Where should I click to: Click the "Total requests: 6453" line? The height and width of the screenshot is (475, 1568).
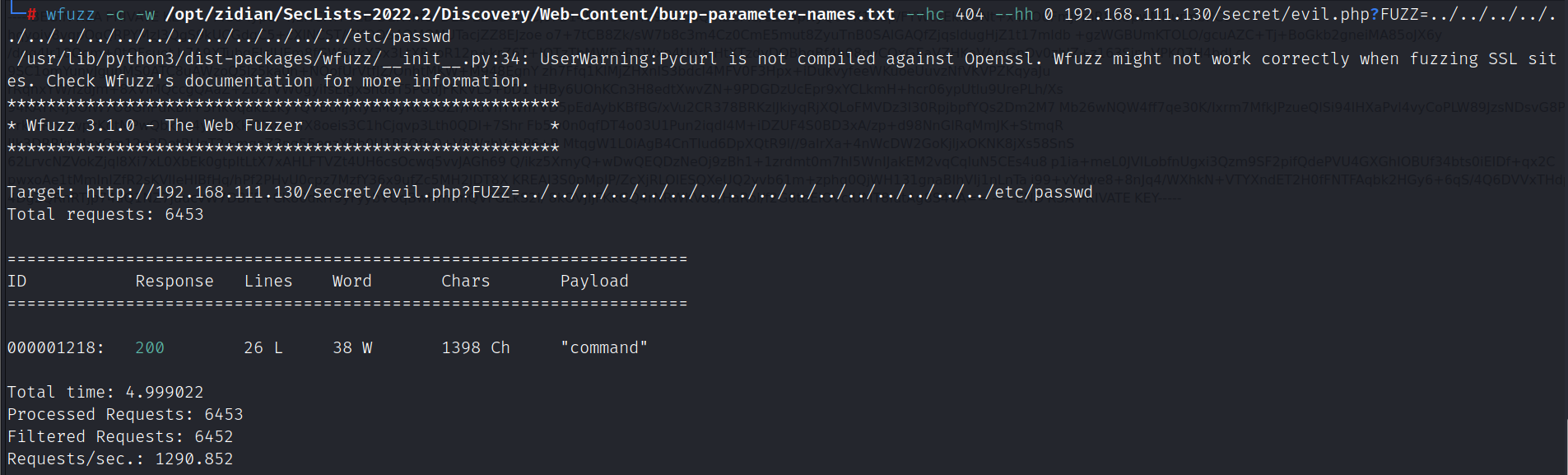[105, 214]
